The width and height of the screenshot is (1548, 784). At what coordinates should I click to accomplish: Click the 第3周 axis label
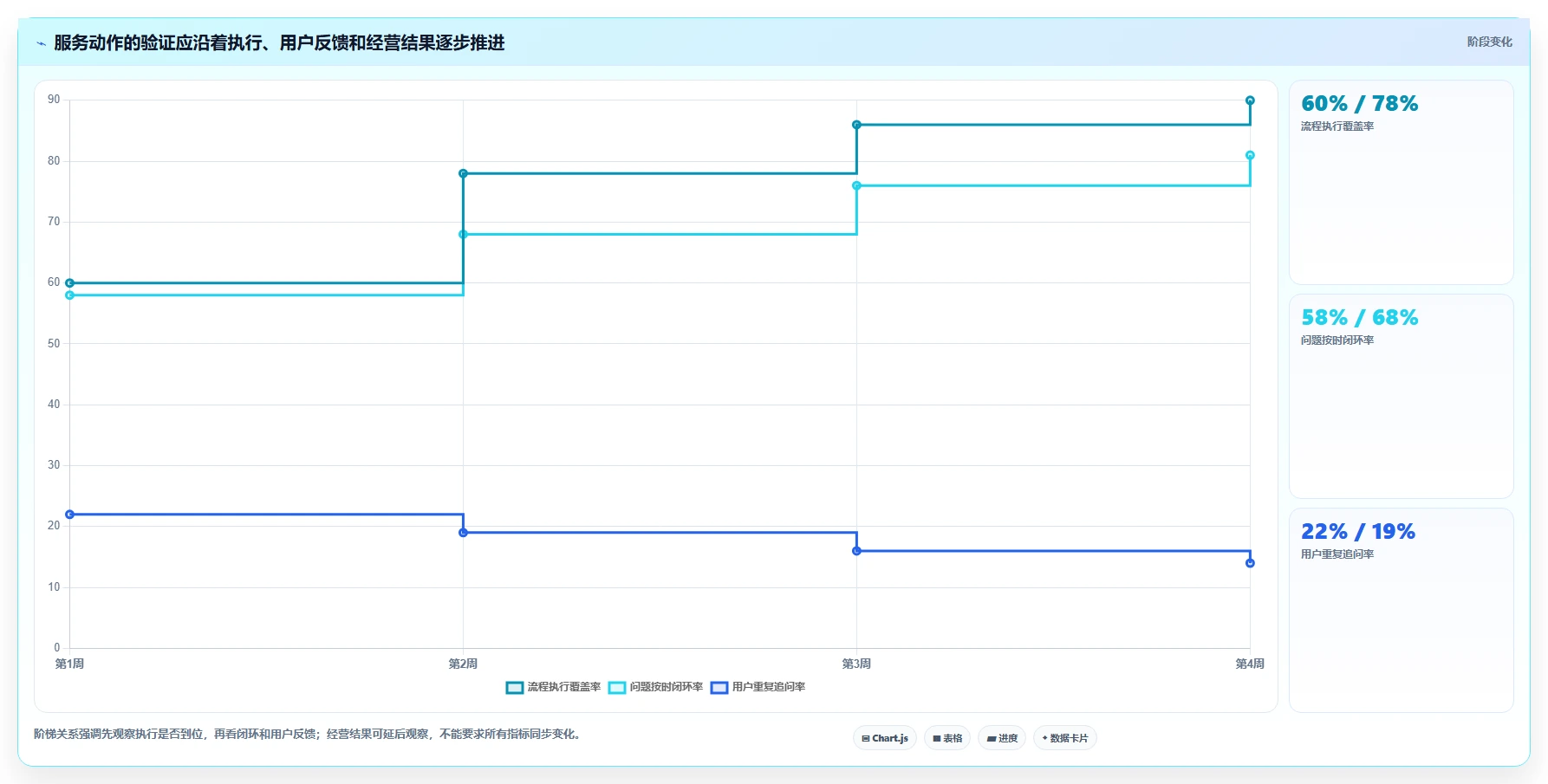point(856,664)
